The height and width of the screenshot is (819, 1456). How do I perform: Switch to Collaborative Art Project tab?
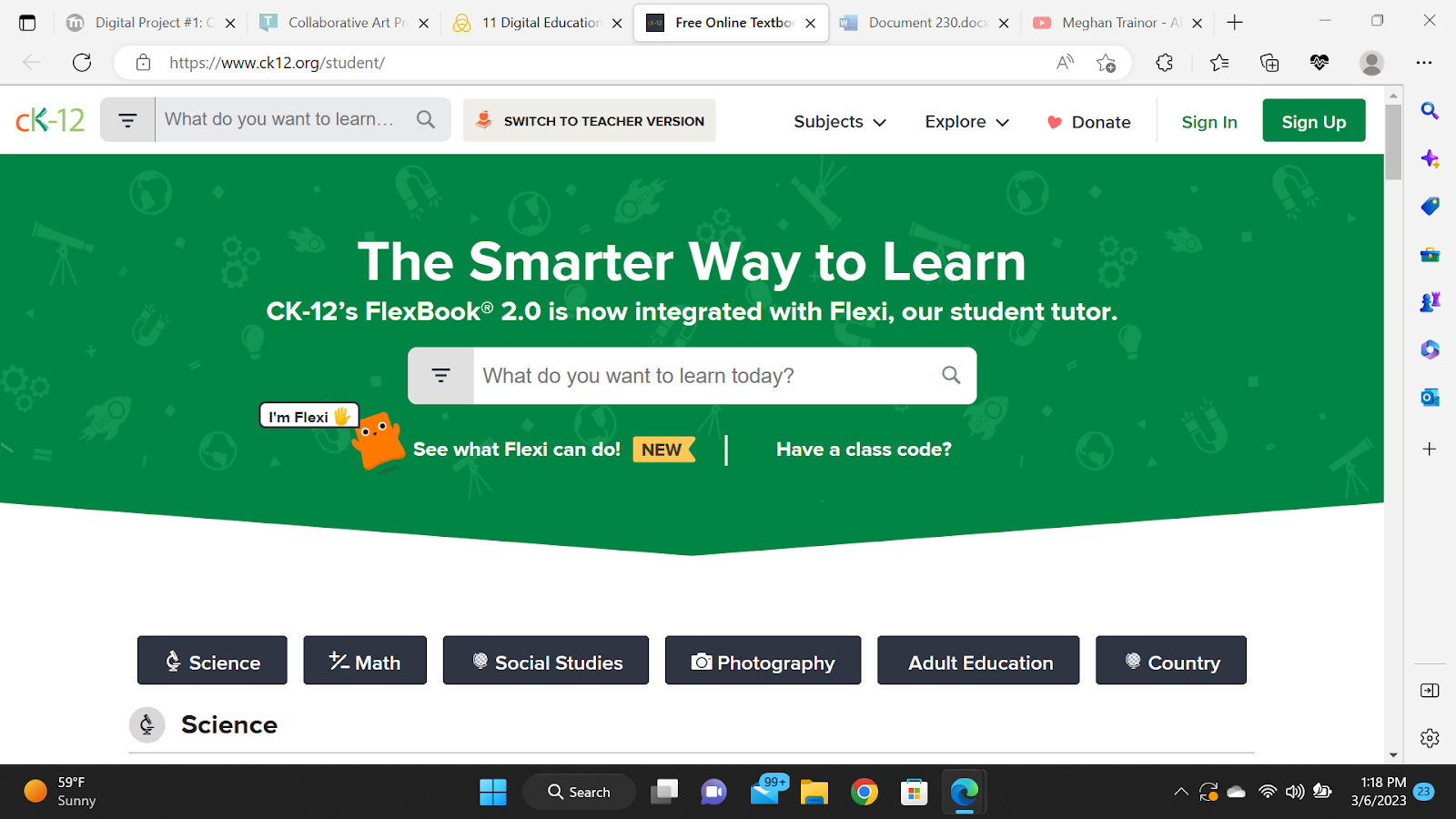click(x=343, y=23)
